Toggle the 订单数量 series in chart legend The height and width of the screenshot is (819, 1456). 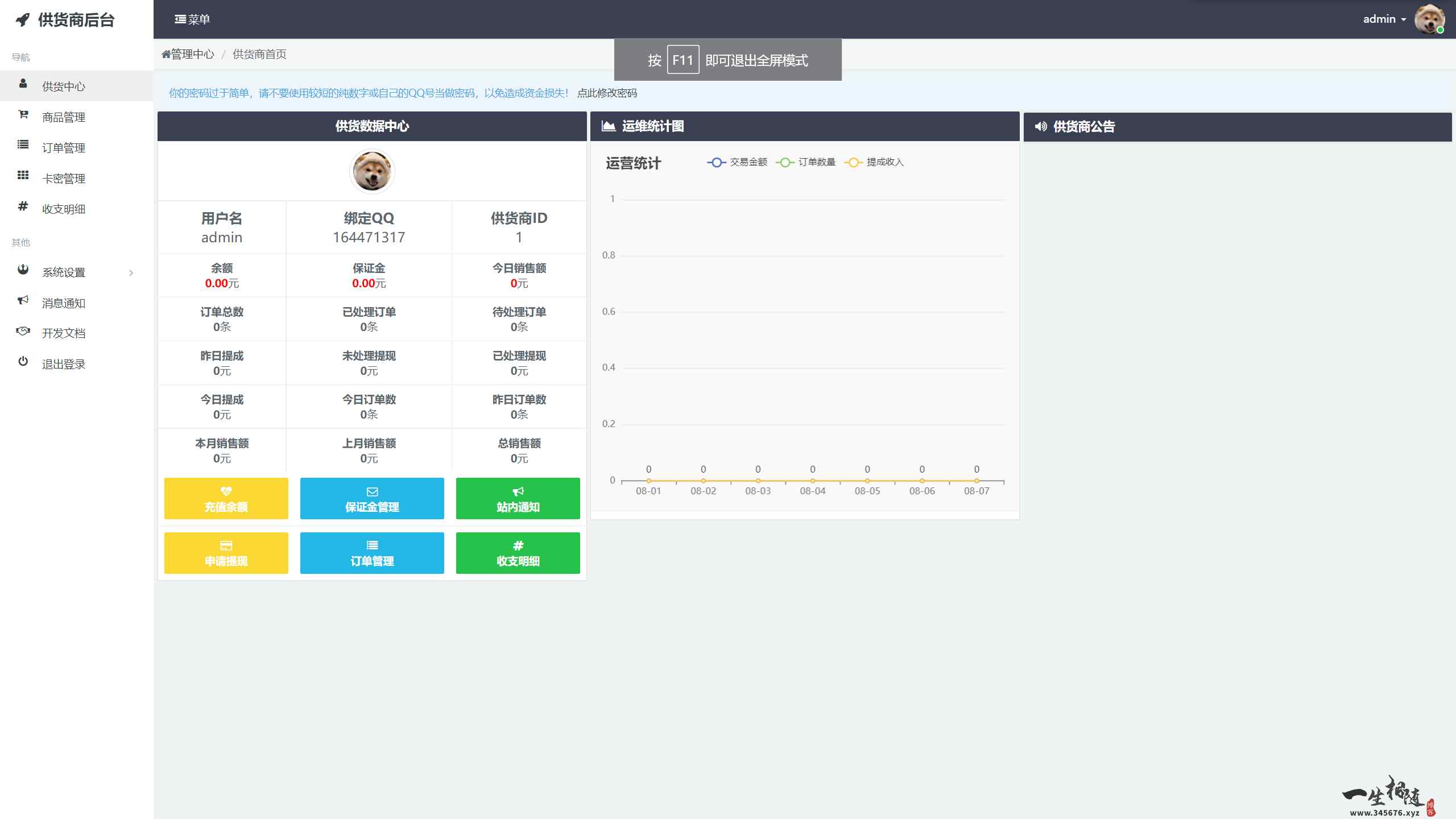(808, 163)
